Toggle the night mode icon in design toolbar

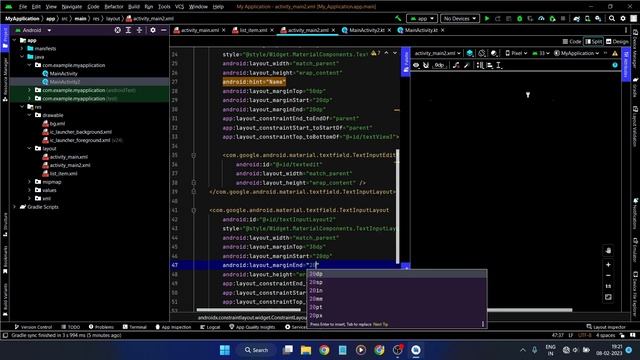(494, 53)
